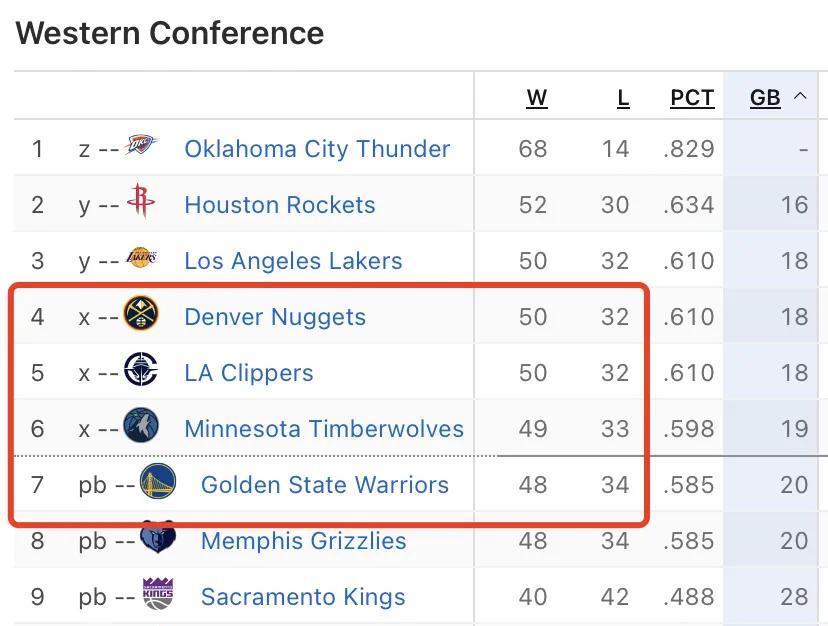Sort standings by the GB column arrow
This screenshot has height=626, width=828.
tap(799, 96)
